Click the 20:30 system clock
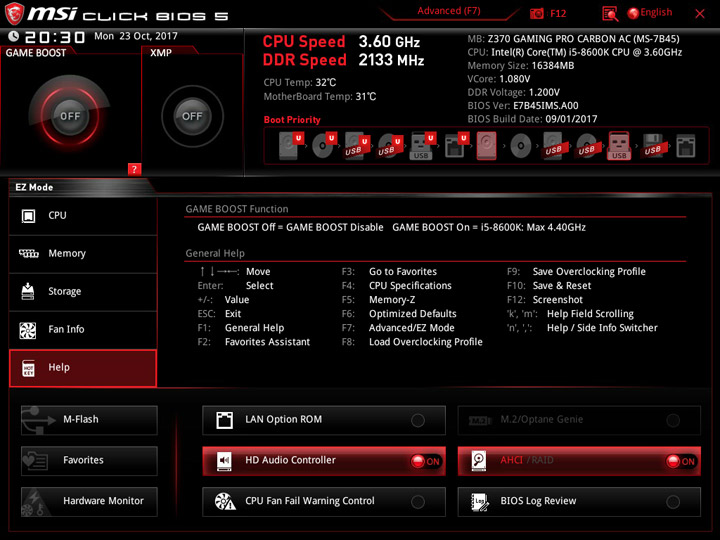720x540 pixels. 55,37
